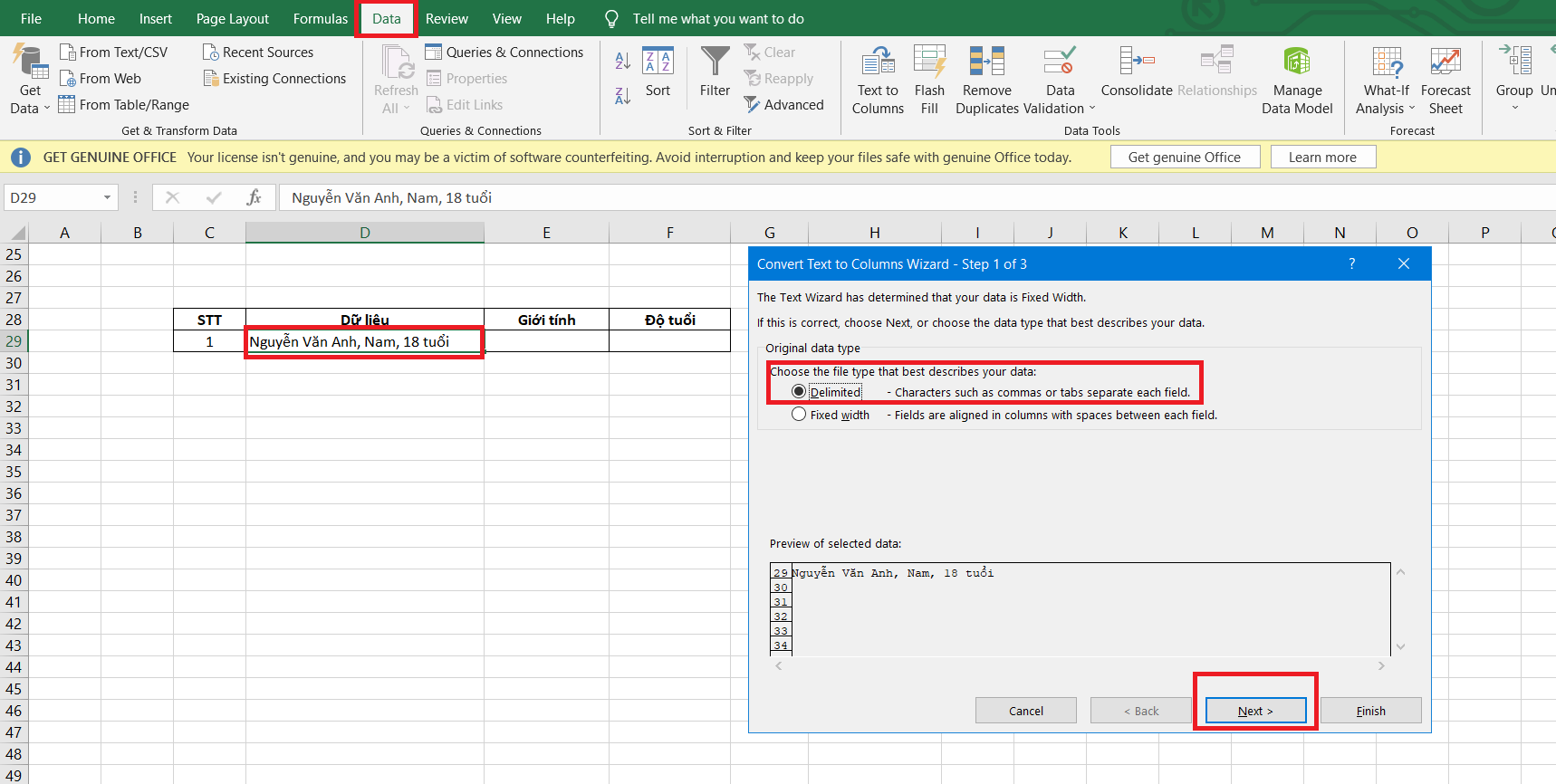This screenshot has width=1556, height=784.
Task: Launch Text to Columns
Action: [878, 81]
